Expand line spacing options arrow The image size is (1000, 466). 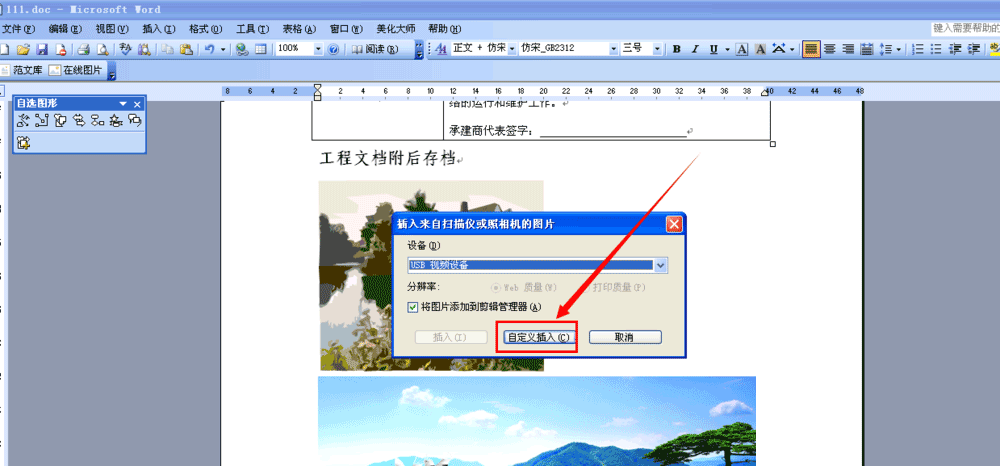[x=899, y=49]
